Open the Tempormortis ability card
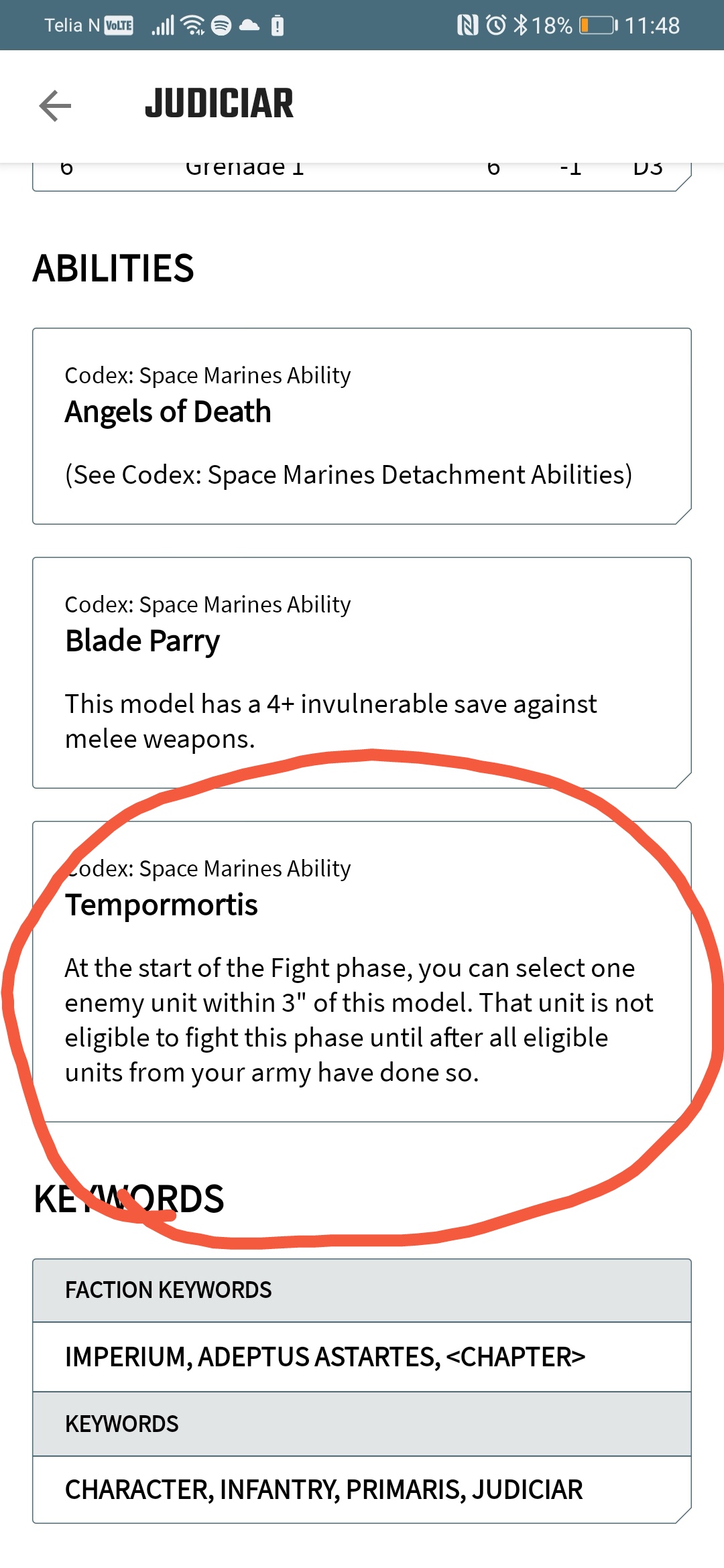 [362, 972]
